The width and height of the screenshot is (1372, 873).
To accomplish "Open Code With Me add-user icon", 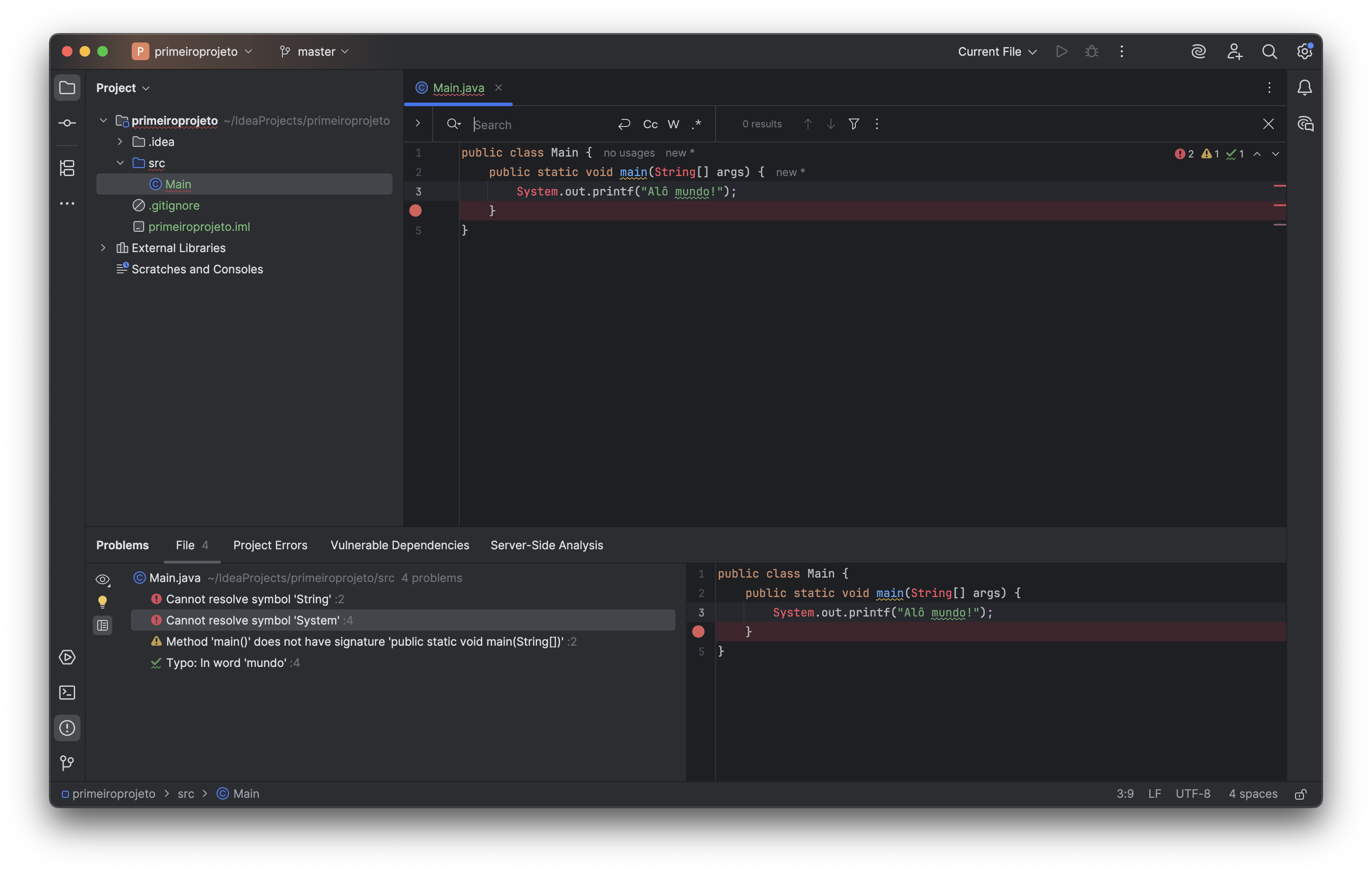I will point(1235,51).
